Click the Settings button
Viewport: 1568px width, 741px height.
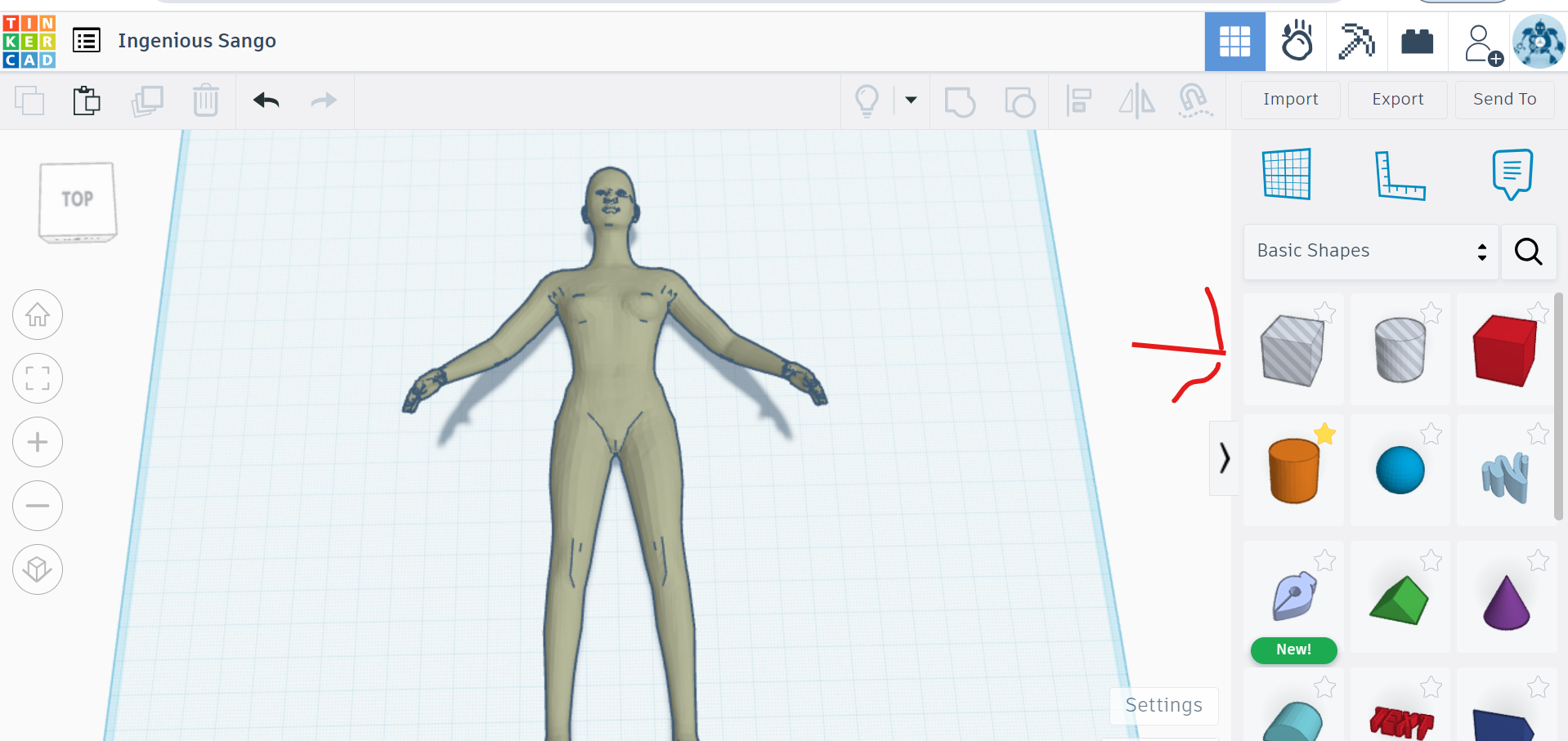pos(1164,706)
